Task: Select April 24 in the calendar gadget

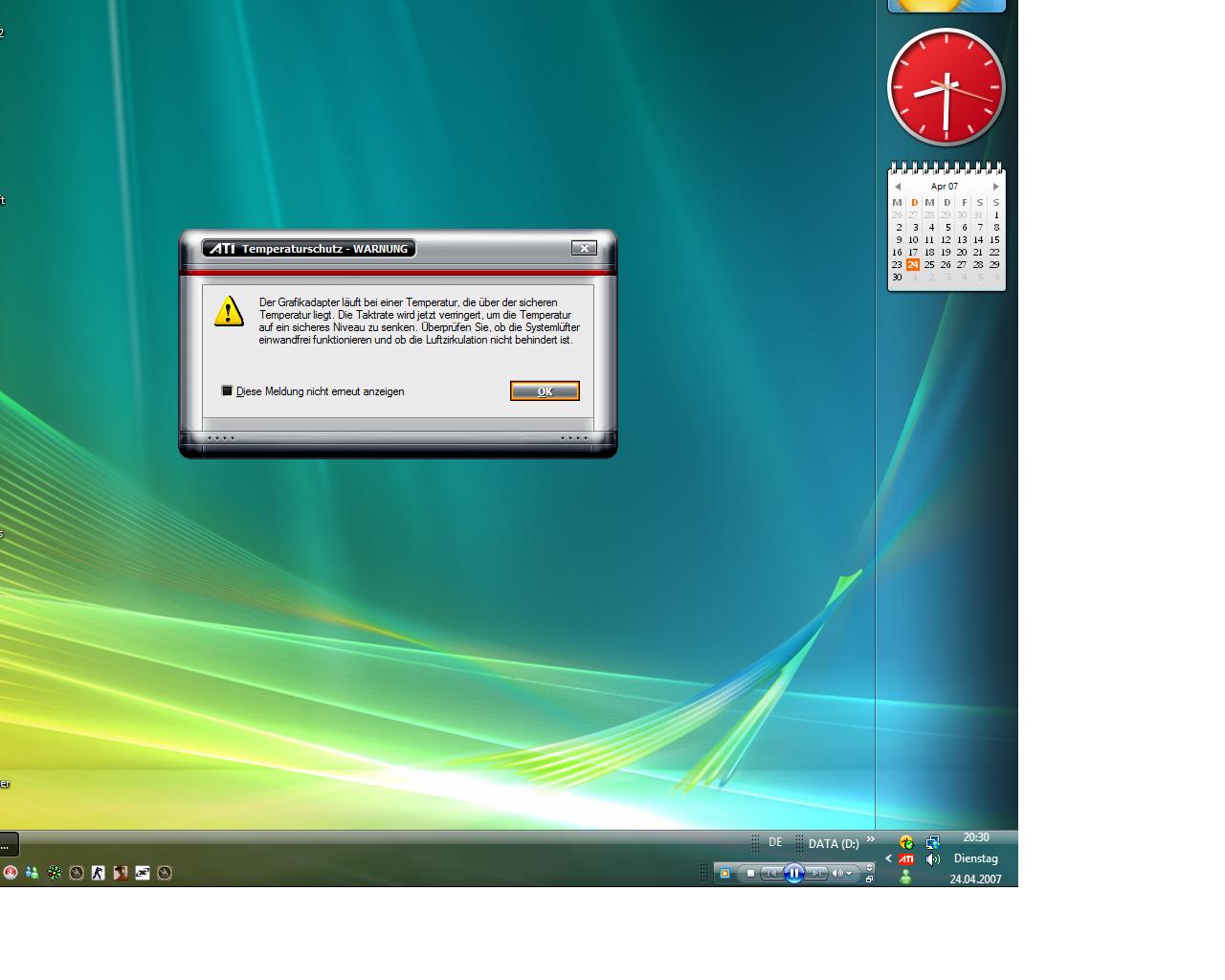Action: pos(913,265)
